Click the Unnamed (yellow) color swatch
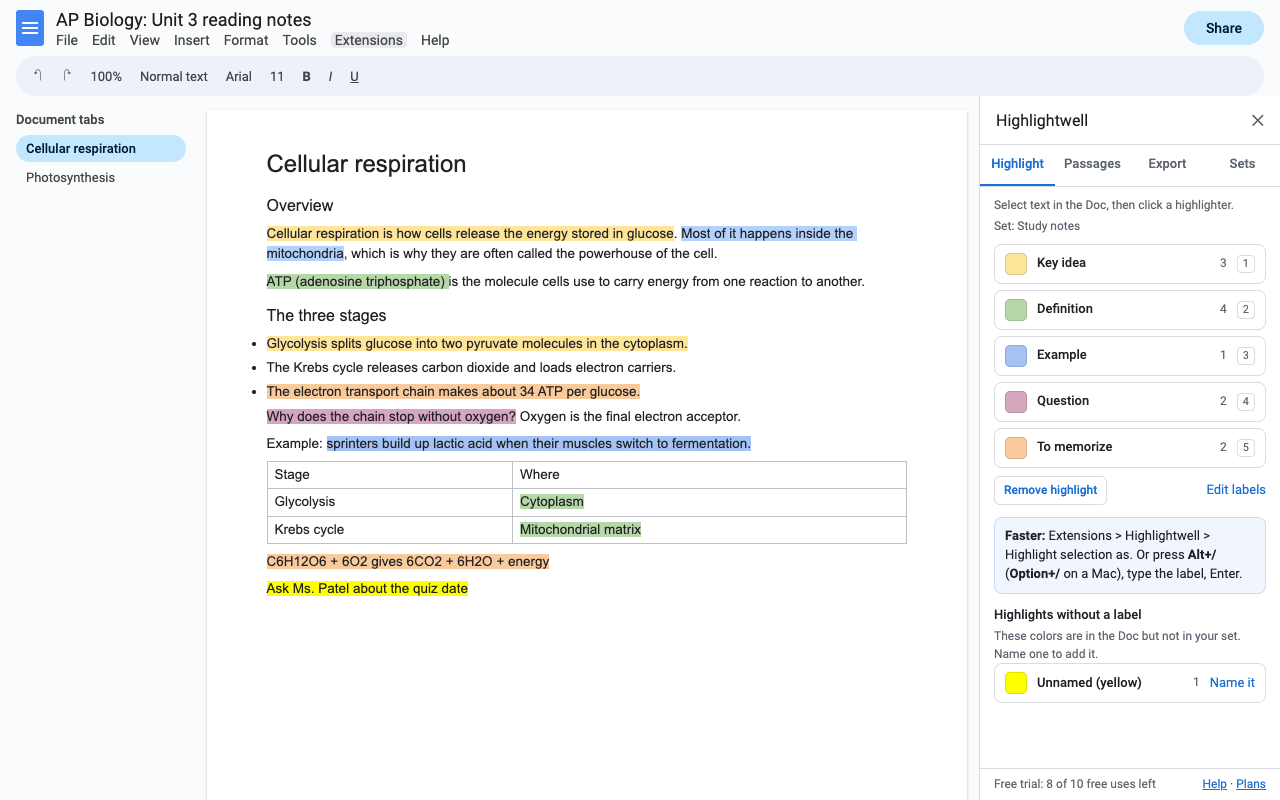This screenshot has width=1280, height=800. pyautogui.click(x=1016, y=683)
